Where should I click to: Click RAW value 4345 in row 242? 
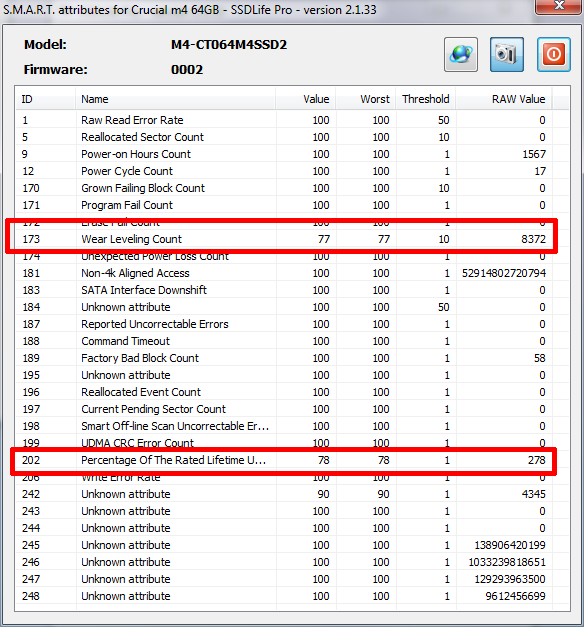[x=534, y=494]
